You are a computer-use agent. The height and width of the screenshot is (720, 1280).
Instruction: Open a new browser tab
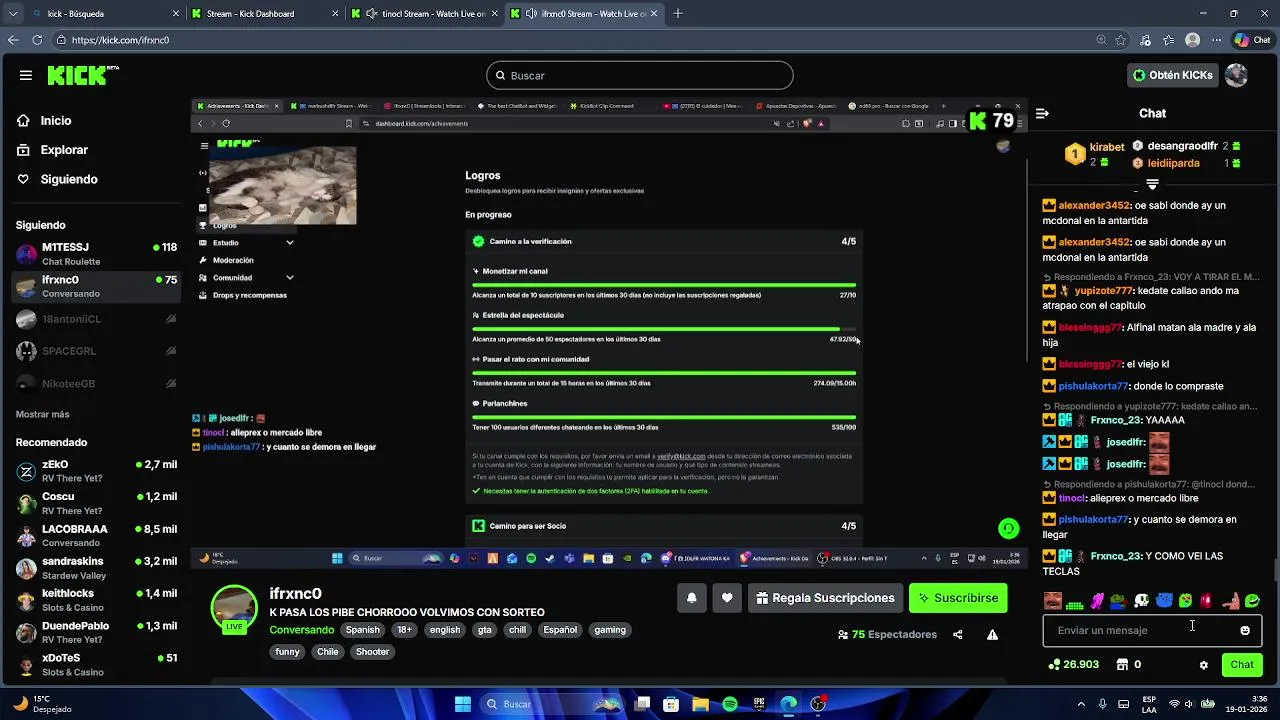click(x=678, y=14)
